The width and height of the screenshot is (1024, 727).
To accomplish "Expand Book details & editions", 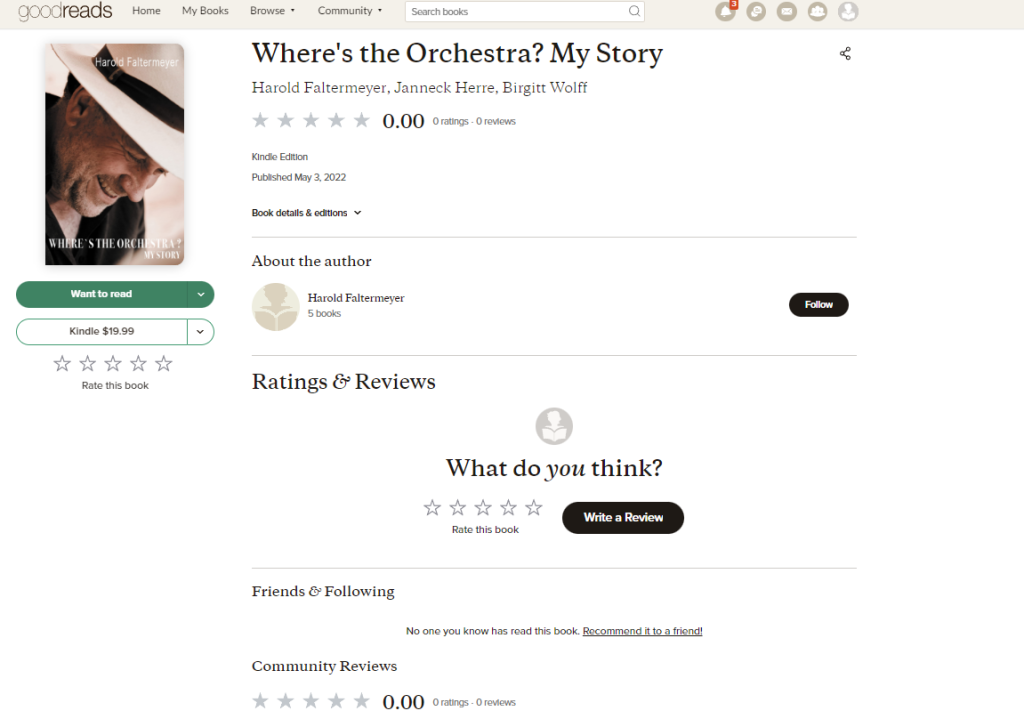I will 306,213.
